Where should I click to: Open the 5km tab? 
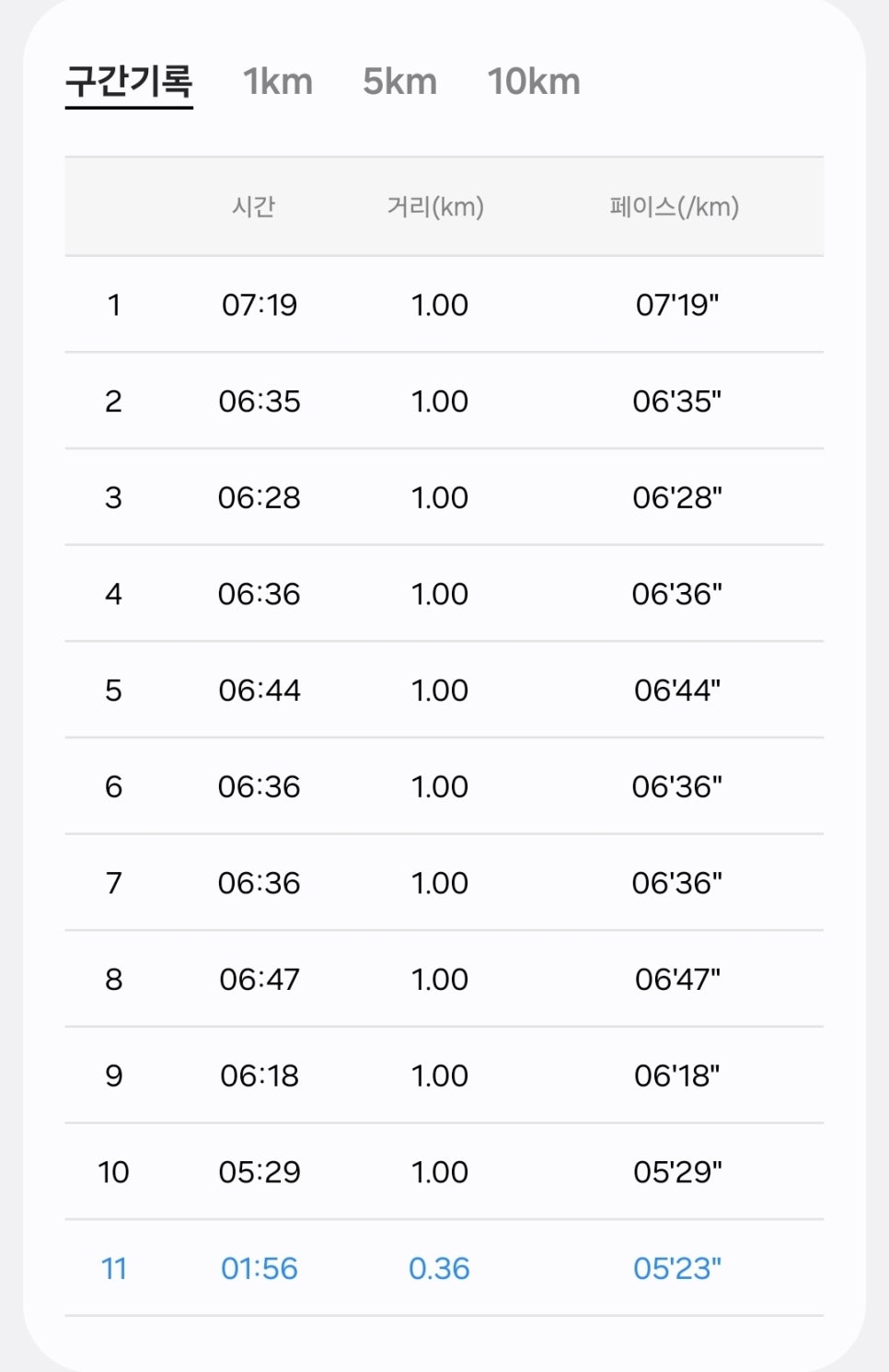(399, 82)
